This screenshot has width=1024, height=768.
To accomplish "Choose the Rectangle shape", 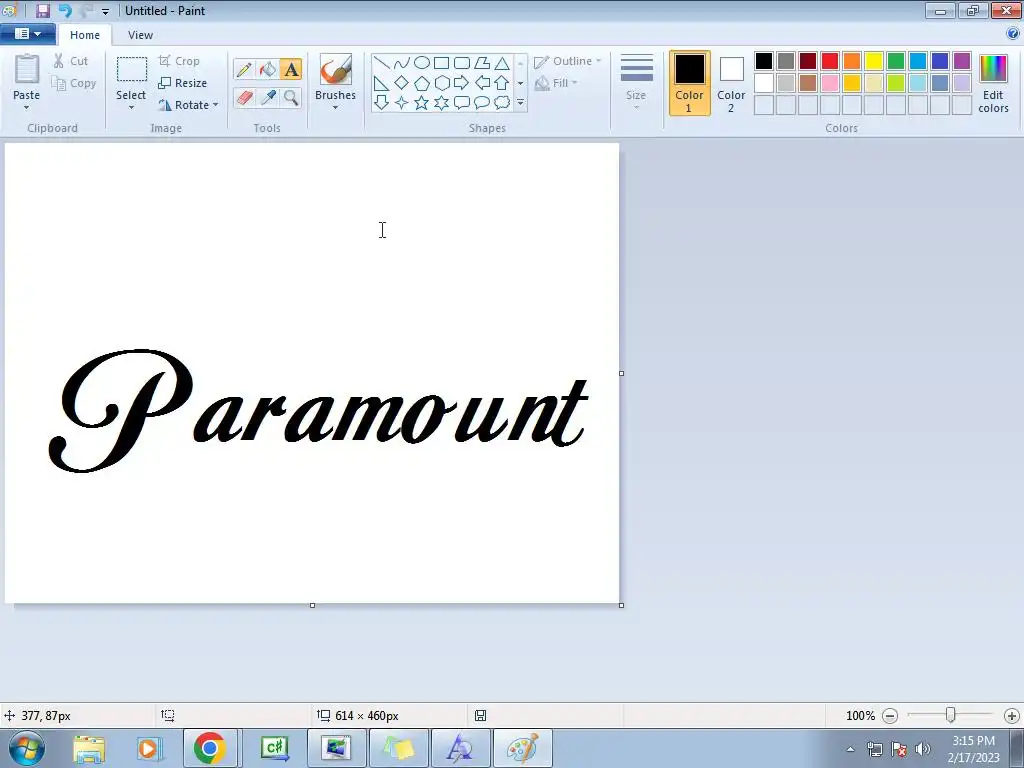I will pos(441,63).
